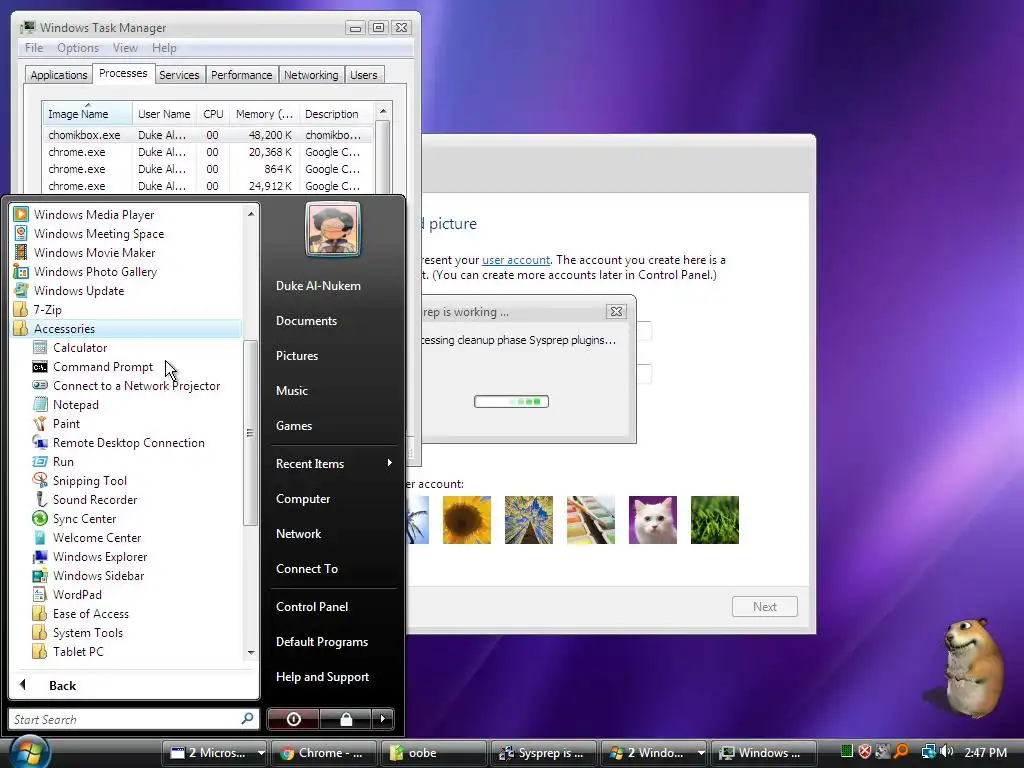Sort by the CPU column header
The image size is (1024, 768).
tap(213, 114)
